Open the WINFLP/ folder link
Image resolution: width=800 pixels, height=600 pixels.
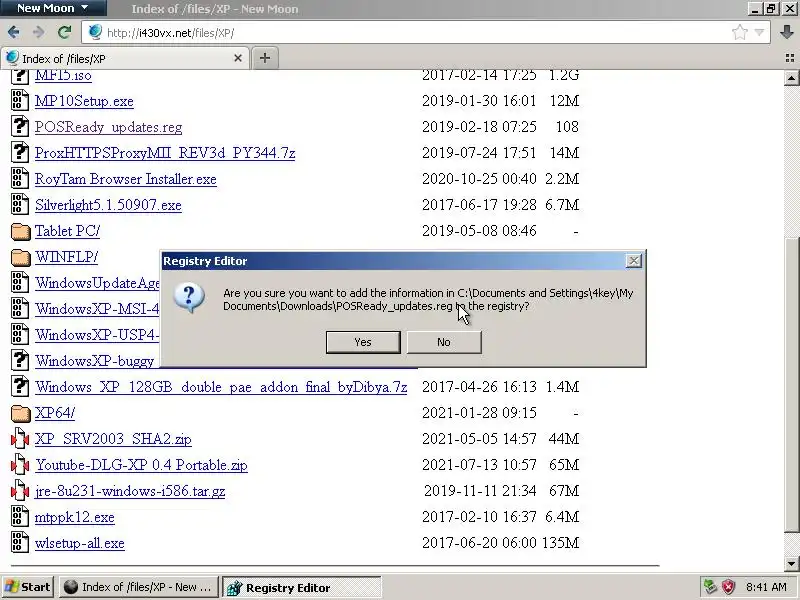click(66, 257)
